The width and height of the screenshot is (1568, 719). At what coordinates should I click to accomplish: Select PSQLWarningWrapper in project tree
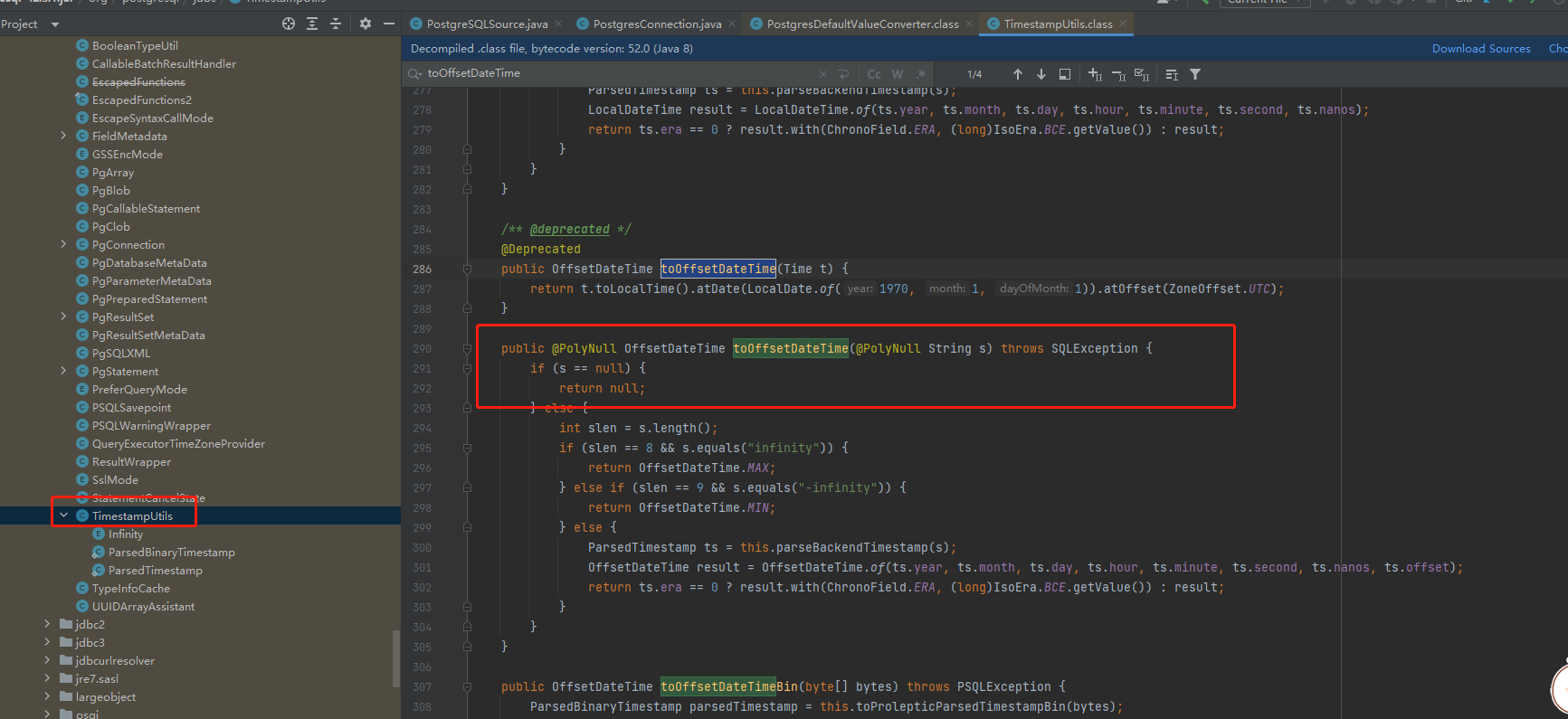pyautogui.click(x=151, y=425)
